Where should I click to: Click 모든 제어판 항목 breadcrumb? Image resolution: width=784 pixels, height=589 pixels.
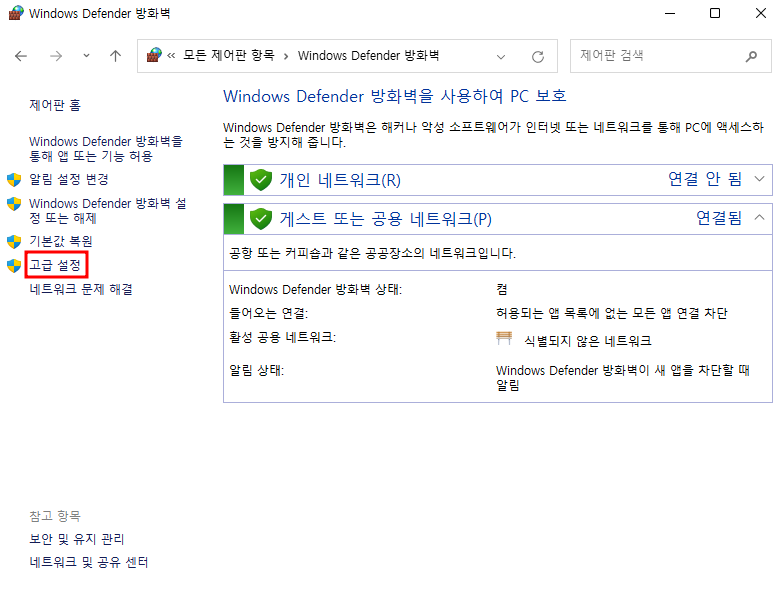228,55
